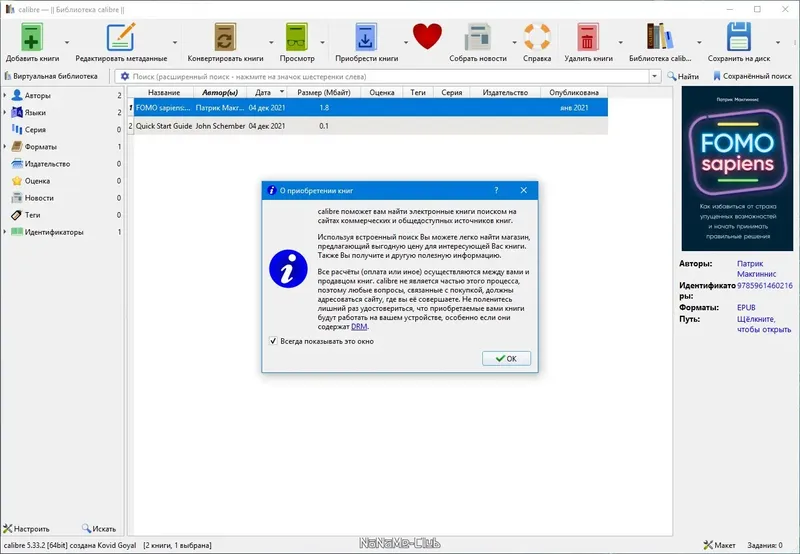
Task: Select FOMO sapiens book row
Action: (x=367, y=108)
